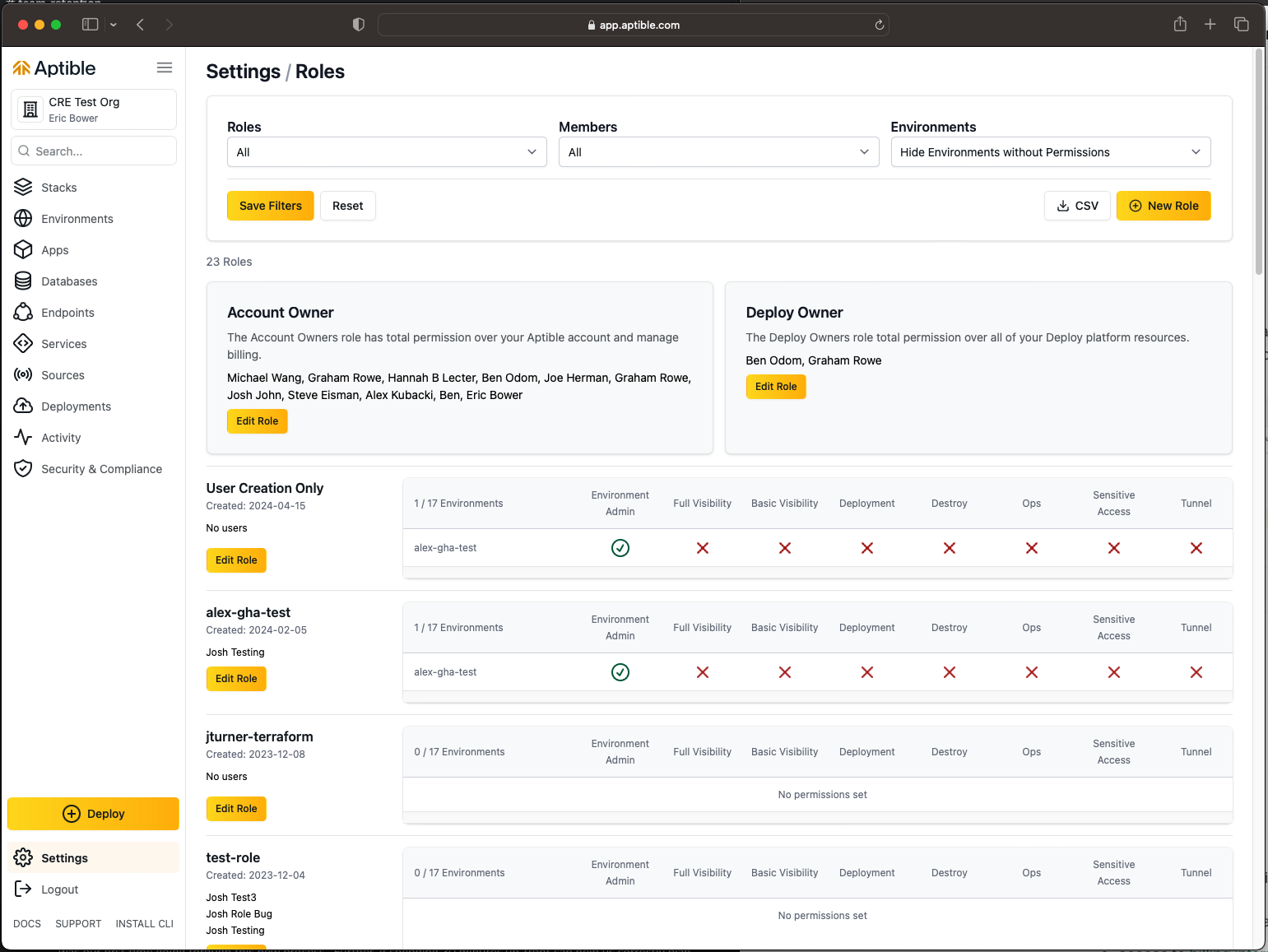Toggle alex-gha-test role Environment Admin checkmark
Image resolution: width=1268 pixels, height=952 pixels.
coord(620,672)
